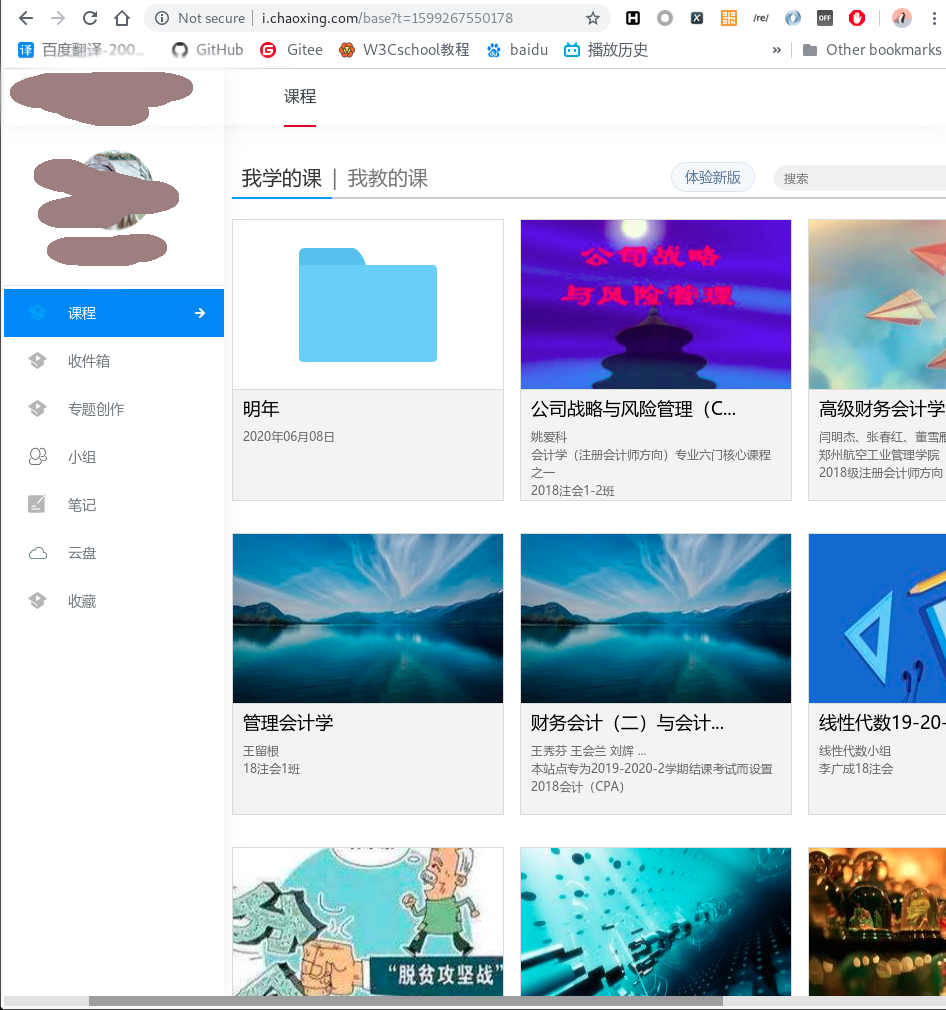Image resolution: width=946 pixels, height=1010 pixels.
Task: Open the 明年 folder title
Action: click(261, 409)
